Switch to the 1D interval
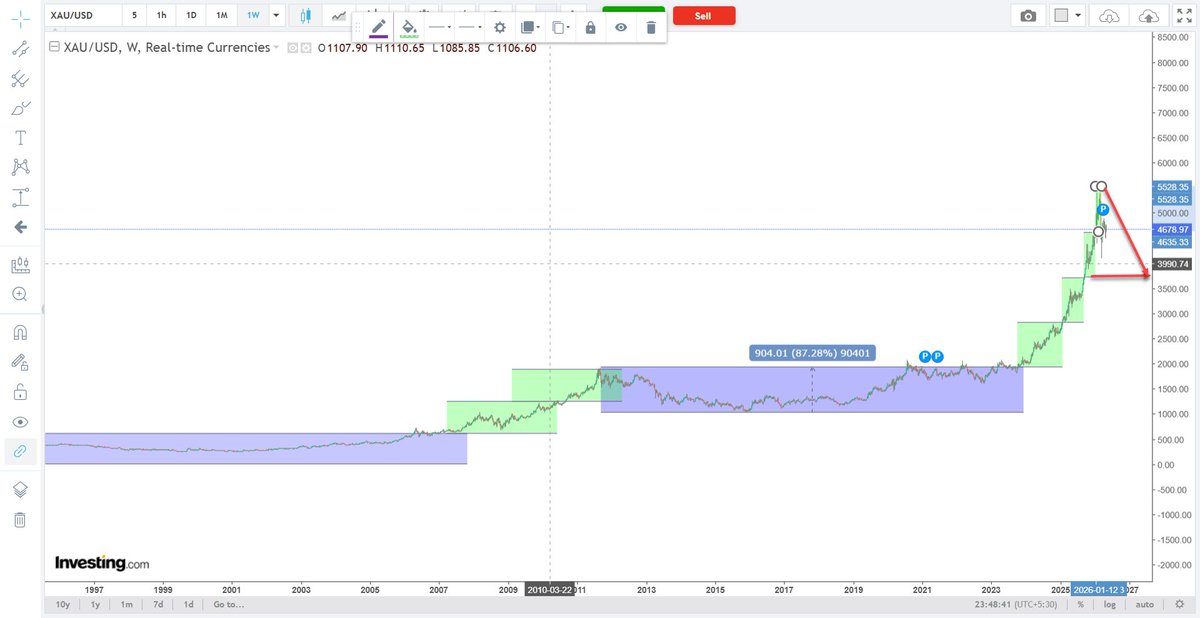The height and width of the screenshot is (618, 1200). 191,16
